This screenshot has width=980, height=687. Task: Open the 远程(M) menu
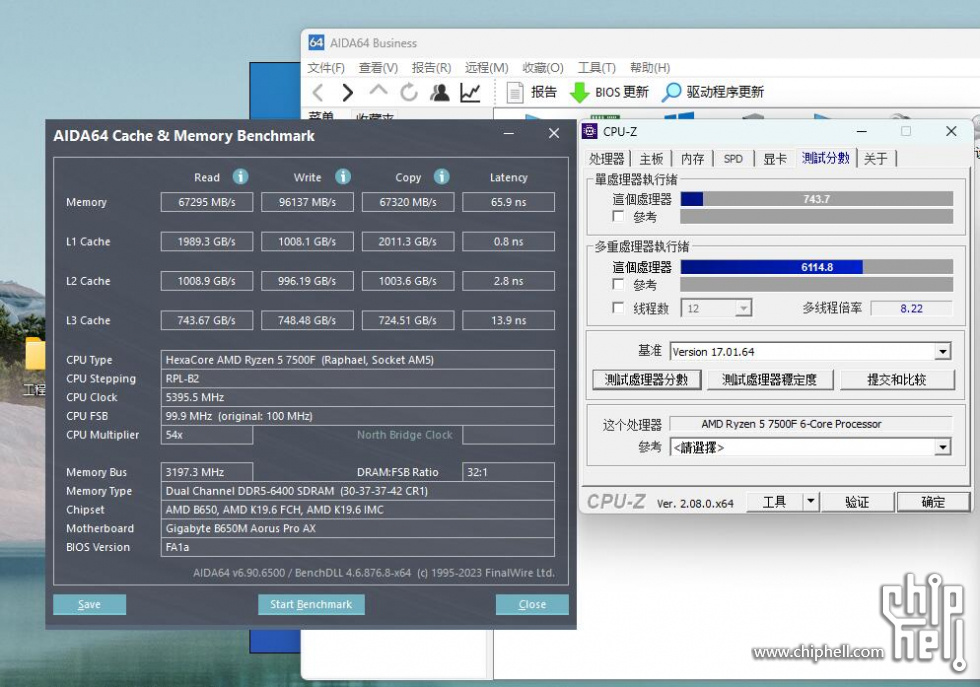pos(486,68)
